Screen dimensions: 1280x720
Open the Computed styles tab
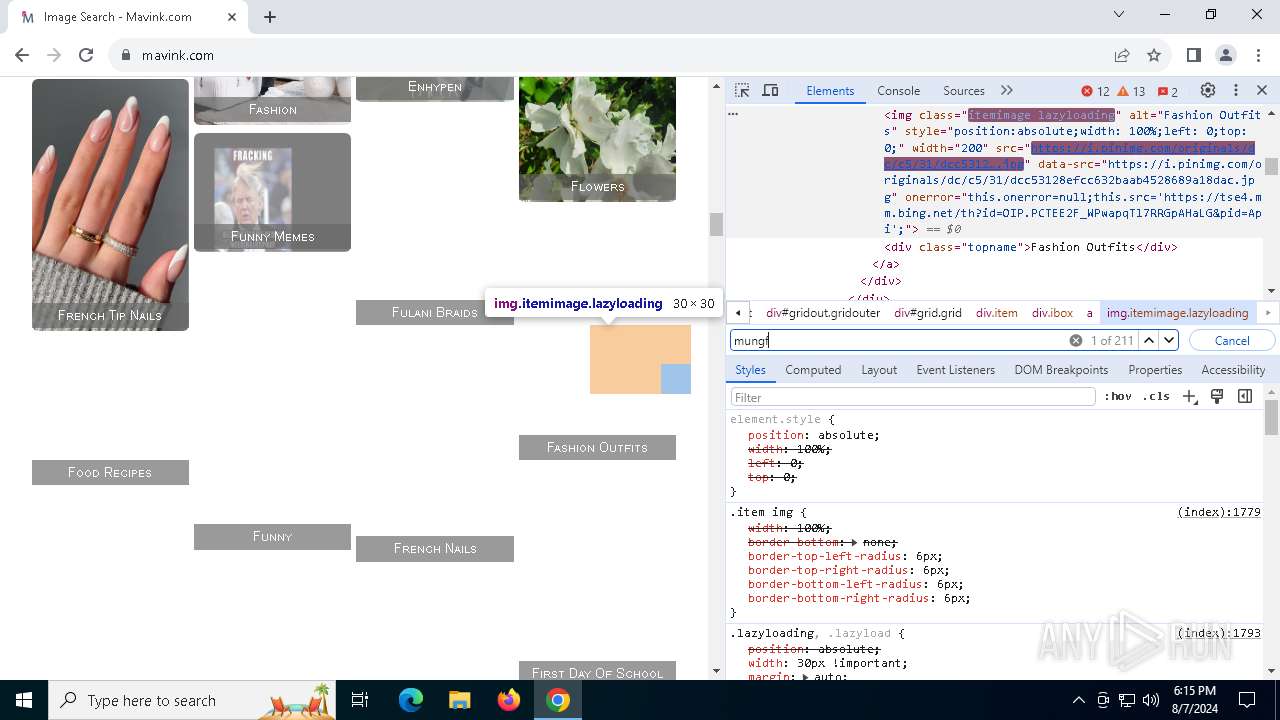(x=813, y=369)
